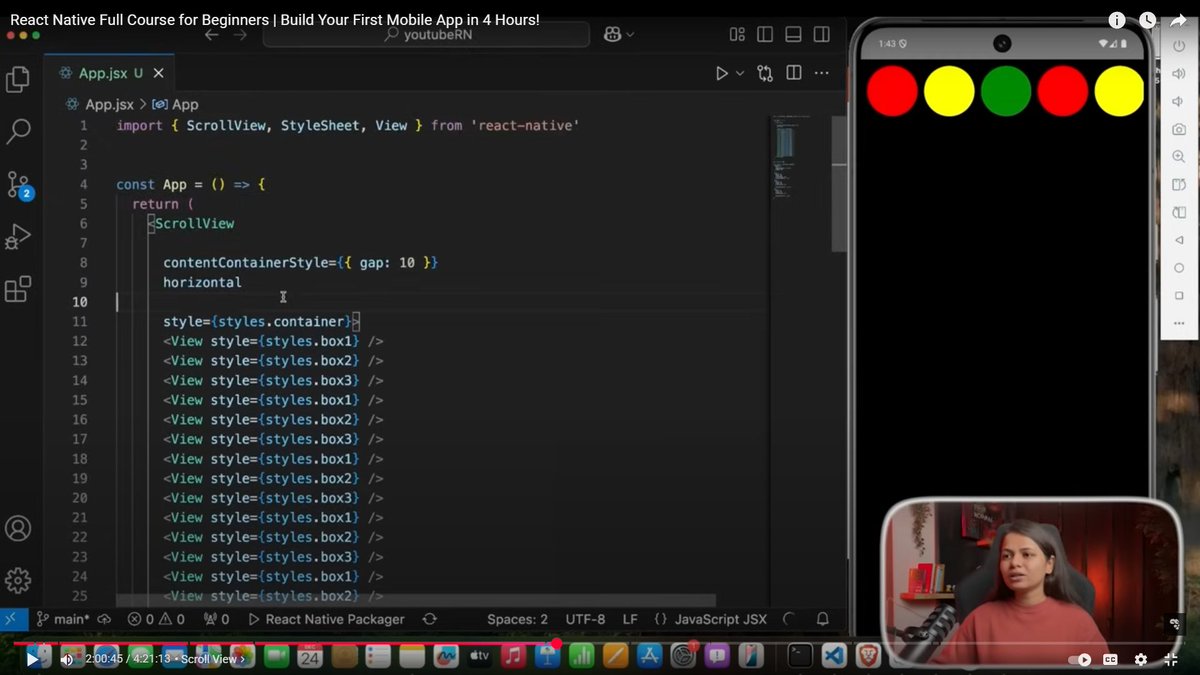The width and height of the screenshot is (1200, 675).
Task: Take emulator screenshot with camera icon
Action: coord(1179,129)
